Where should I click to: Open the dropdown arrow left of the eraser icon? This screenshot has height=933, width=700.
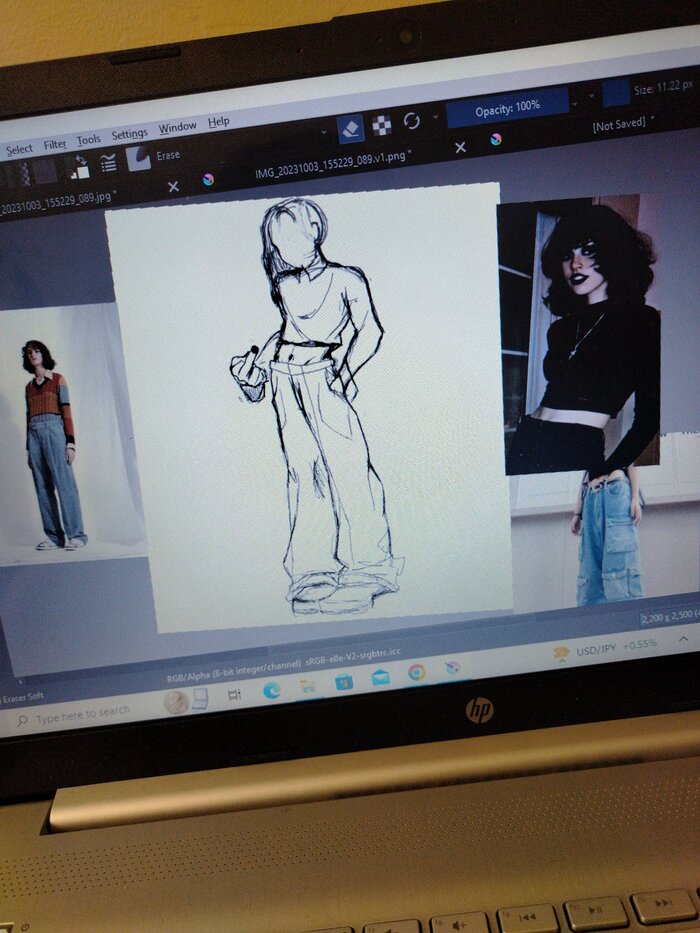coord(324,133)
